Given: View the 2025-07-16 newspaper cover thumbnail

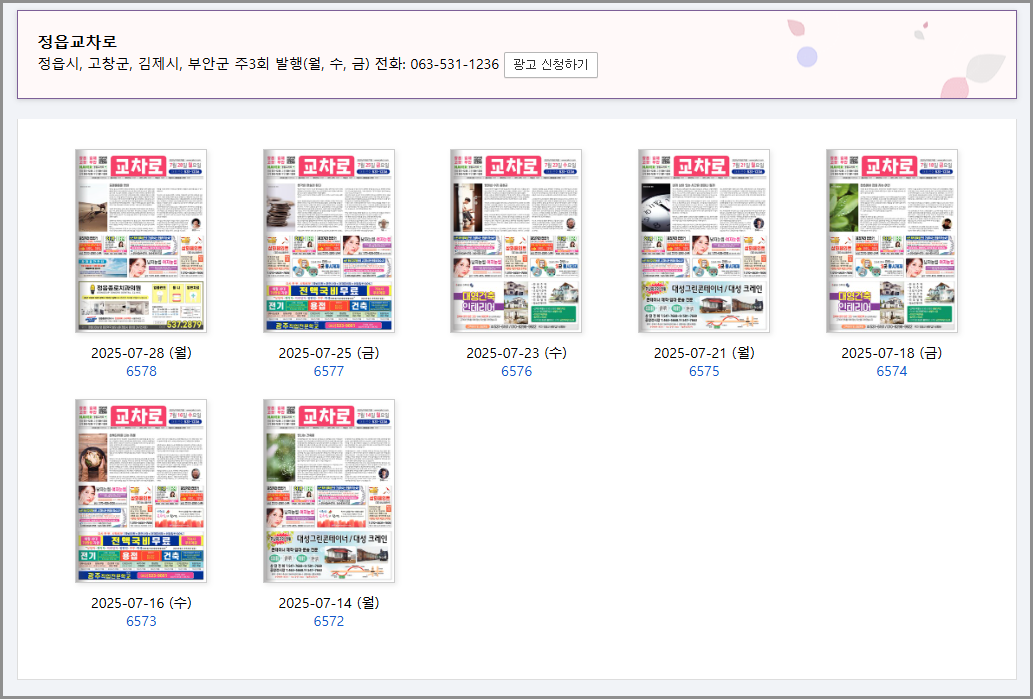Looking at the screenshot, I should tap(141, 491).
